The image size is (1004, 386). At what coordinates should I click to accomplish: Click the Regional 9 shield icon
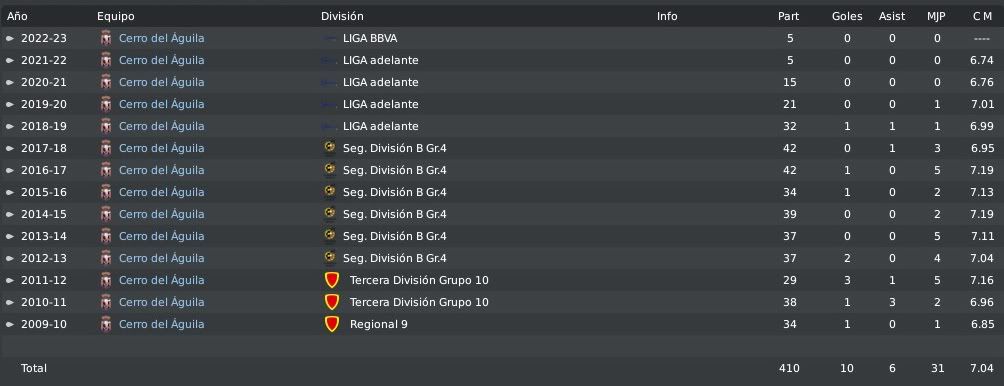click(331, 324)
